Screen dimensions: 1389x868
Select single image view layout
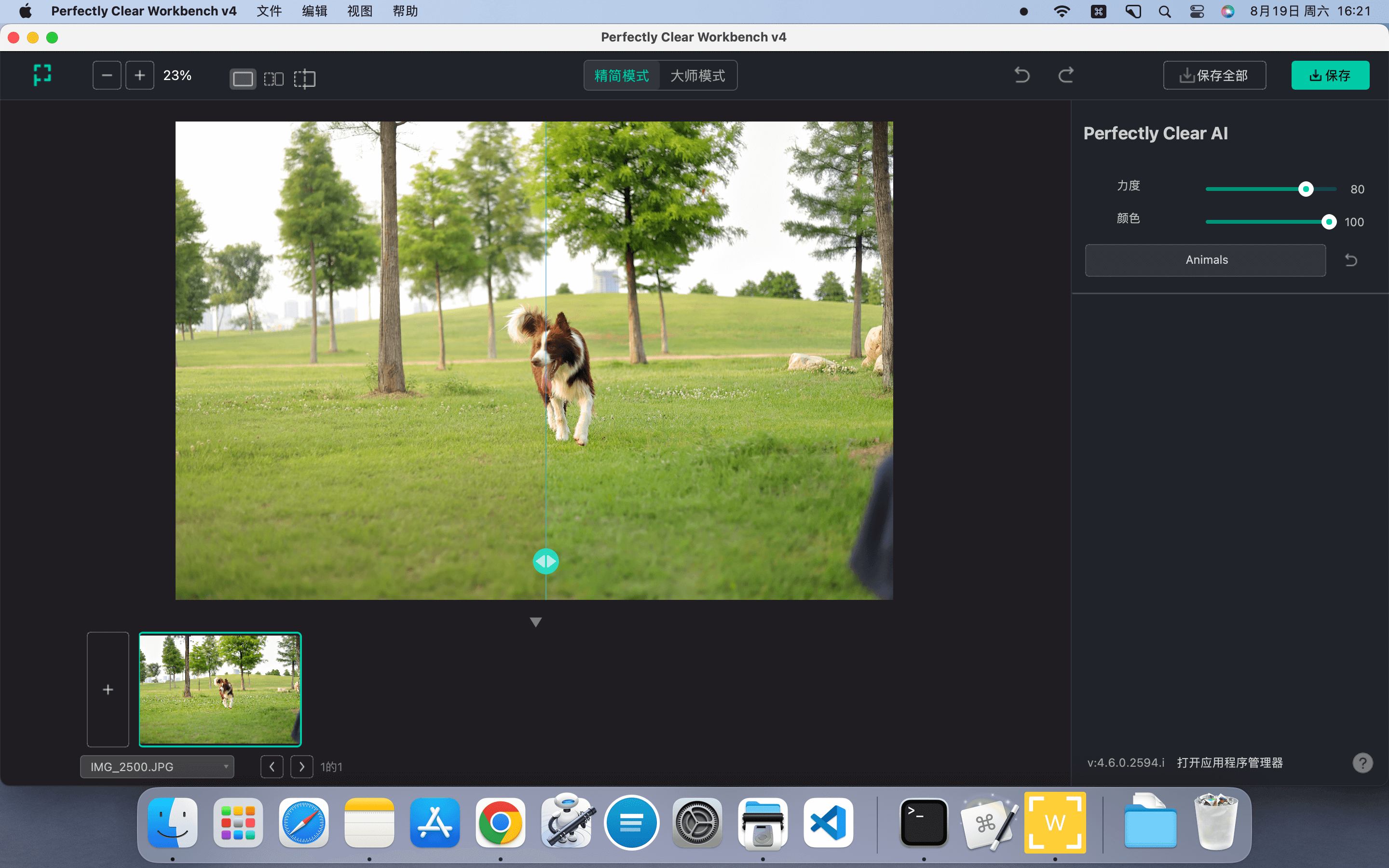click(243, 78)
